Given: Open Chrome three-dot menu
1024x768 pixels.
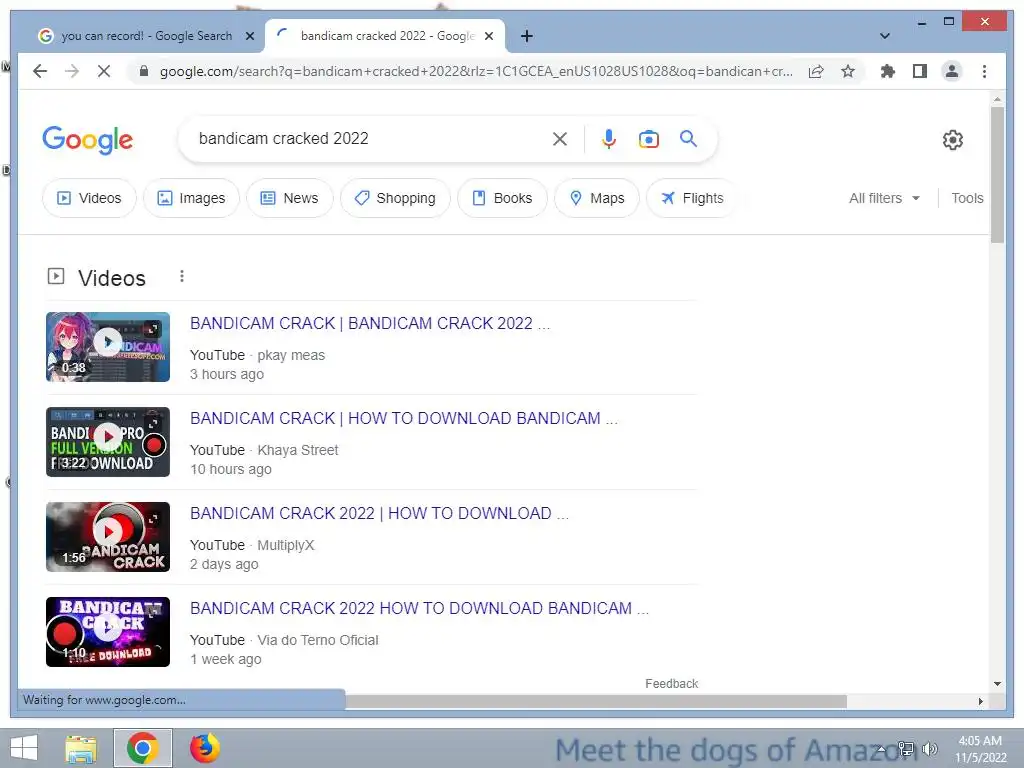Looking at the screenshot, I should point(984,71).
